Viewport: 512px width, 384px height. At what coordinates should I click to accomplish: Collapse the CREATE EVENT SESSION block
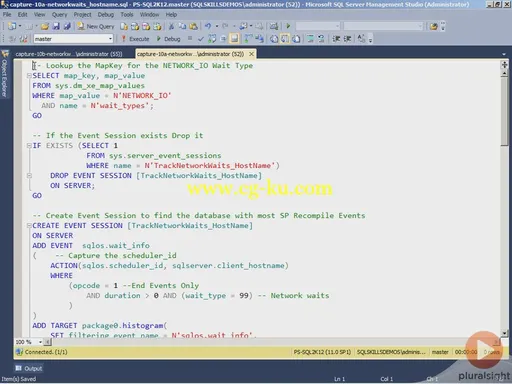(x=29, y=226)
